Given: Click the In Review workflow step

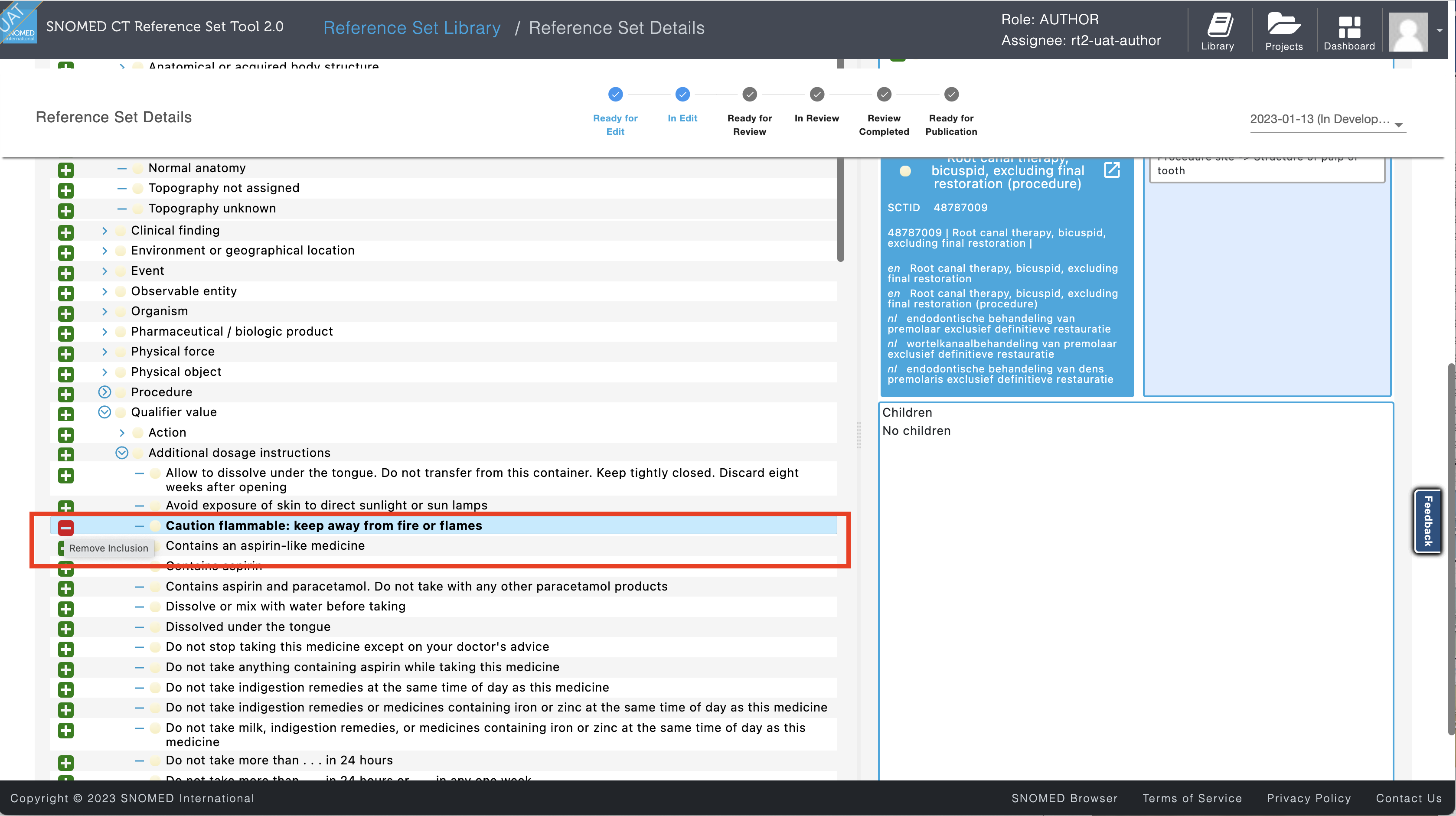Looking at the screenshot, I should click(x=817, y=106).
